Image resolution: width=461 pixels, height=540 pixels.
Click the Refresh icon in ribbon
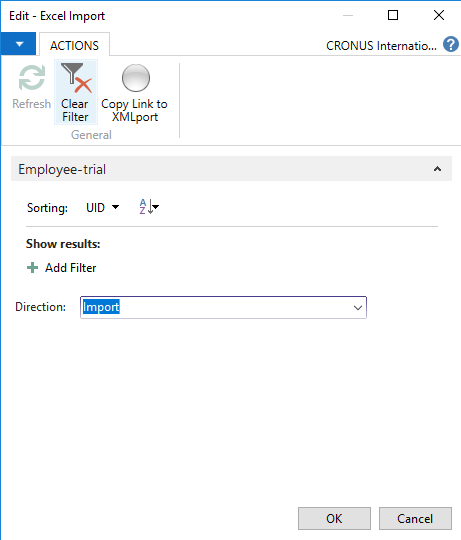[32, 78]
